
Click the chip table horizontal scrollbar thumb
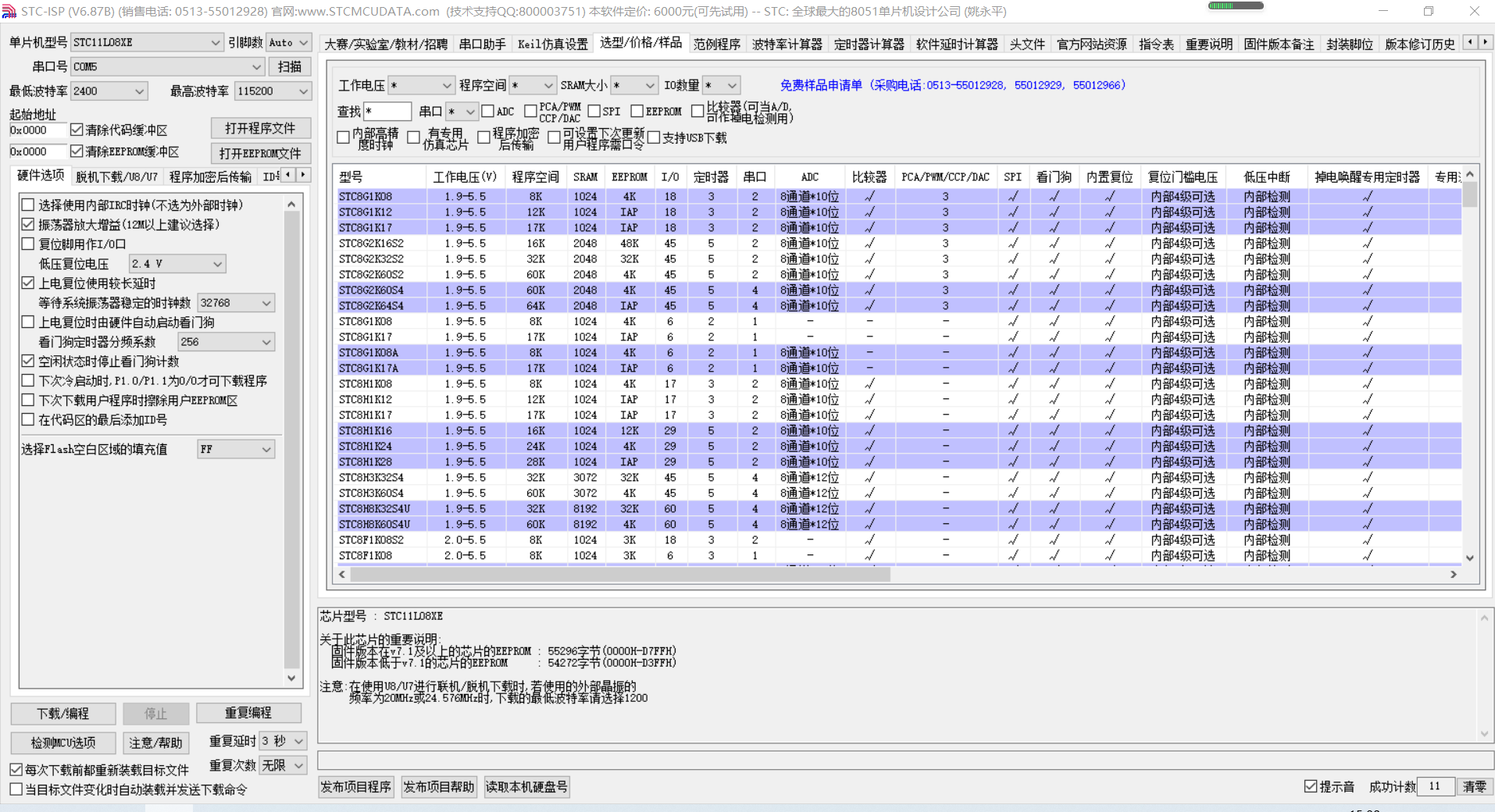tap(620, 575)
